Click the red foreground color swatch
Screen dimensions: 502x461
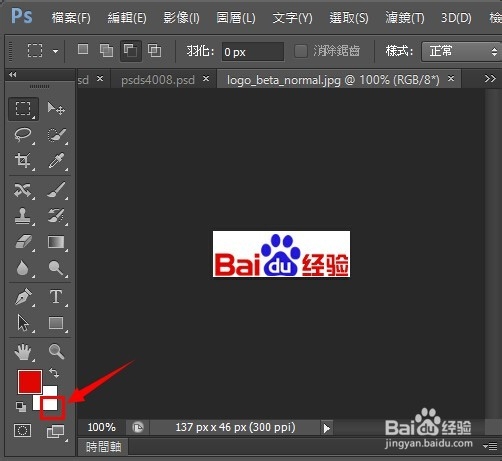click(x=30, y=382)
